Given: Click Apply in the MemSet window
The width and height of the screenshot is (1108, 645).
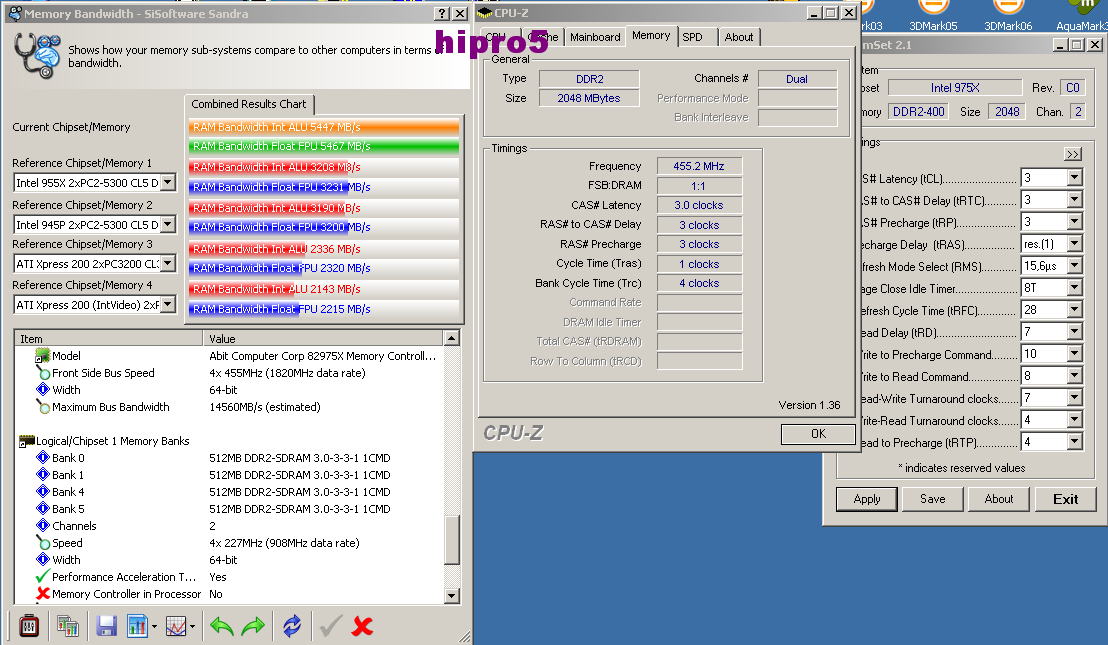Looking at the screenshot, I should (867, 499).
